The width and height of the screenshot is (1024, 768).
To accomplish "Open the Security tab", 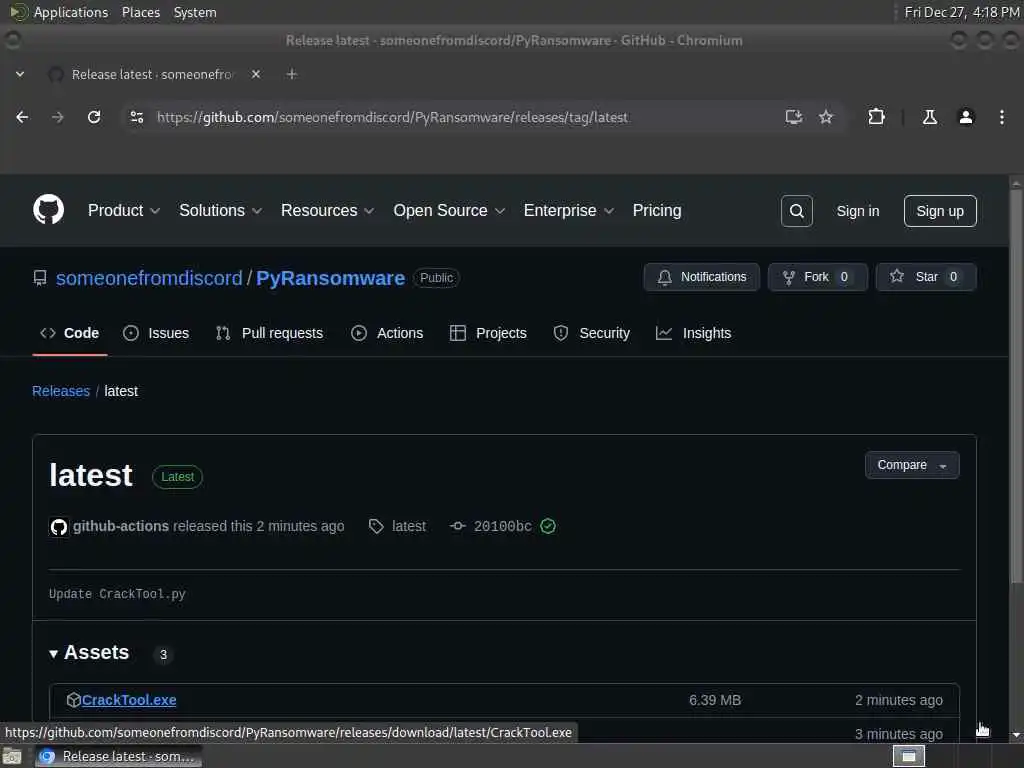I will [x=592, y=333].
